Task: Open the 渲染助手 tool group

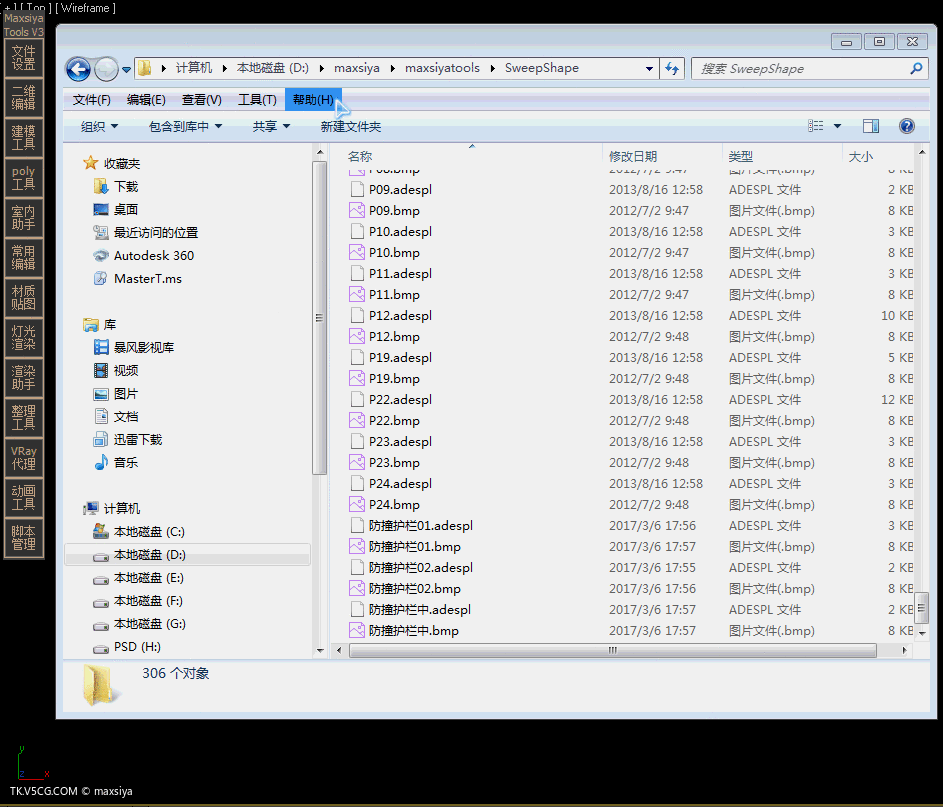Action: point(23,378)
